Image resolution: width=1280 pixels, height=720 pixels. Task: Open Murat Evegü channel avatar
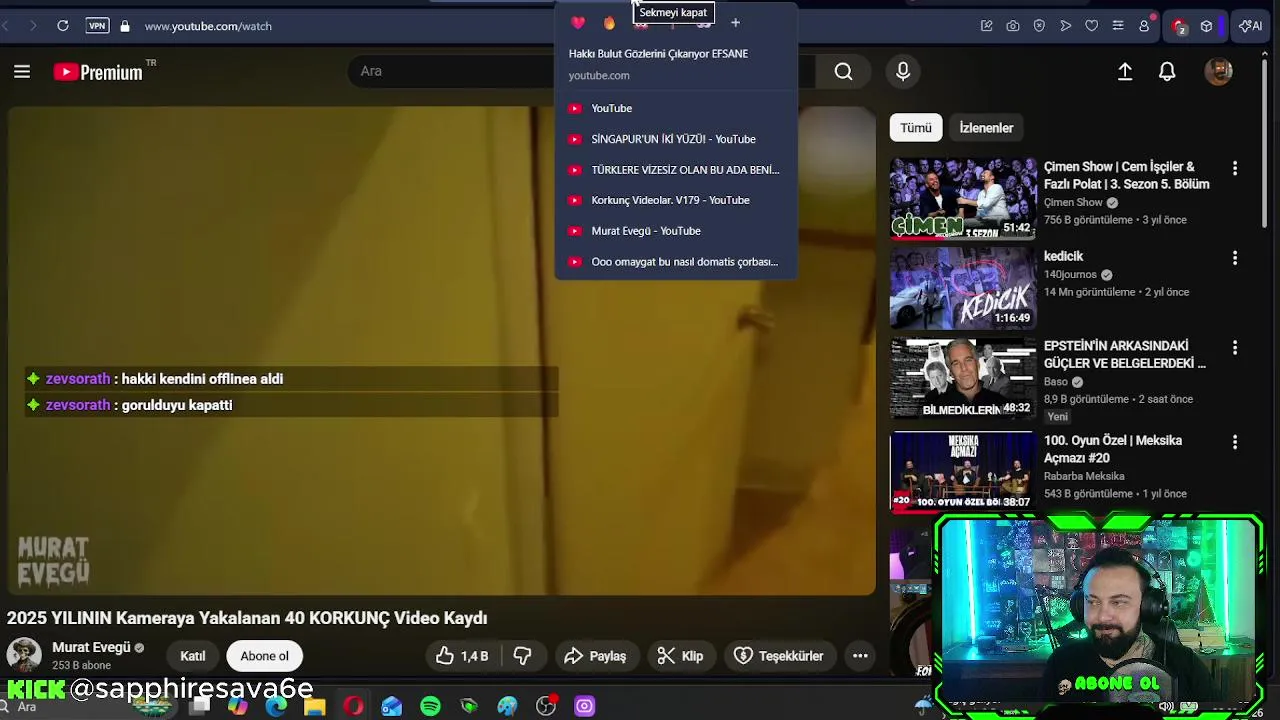click(x=24, y=656)
